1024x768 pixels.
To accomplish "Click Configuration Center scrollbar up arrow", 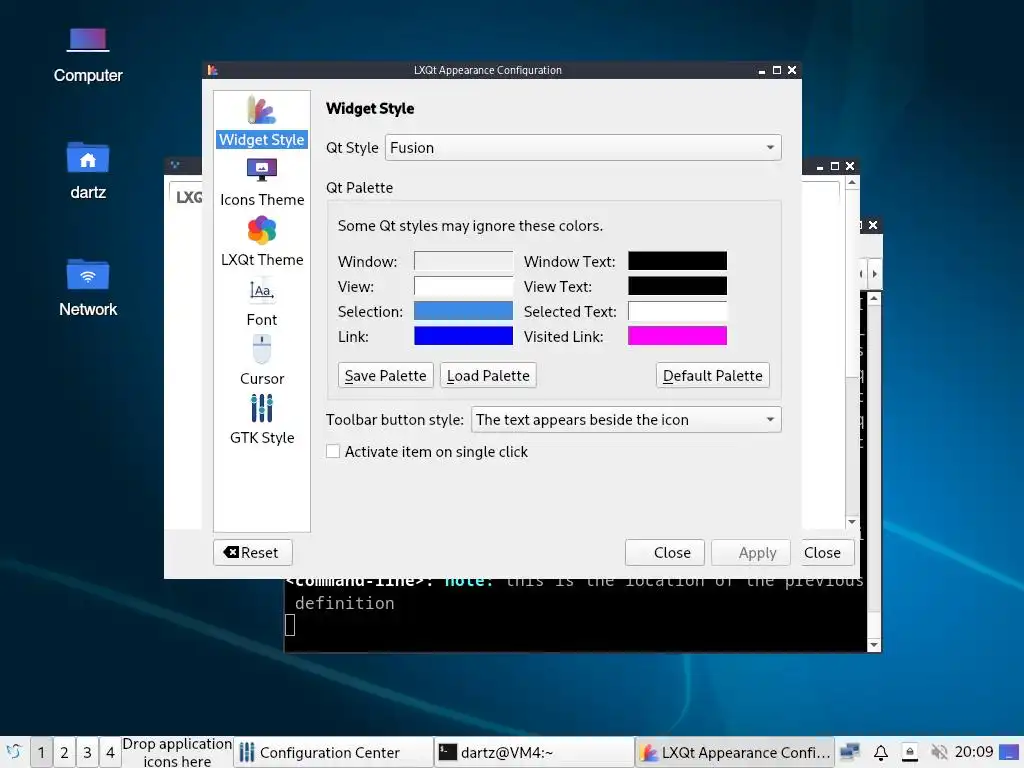I will pos(852,184).
